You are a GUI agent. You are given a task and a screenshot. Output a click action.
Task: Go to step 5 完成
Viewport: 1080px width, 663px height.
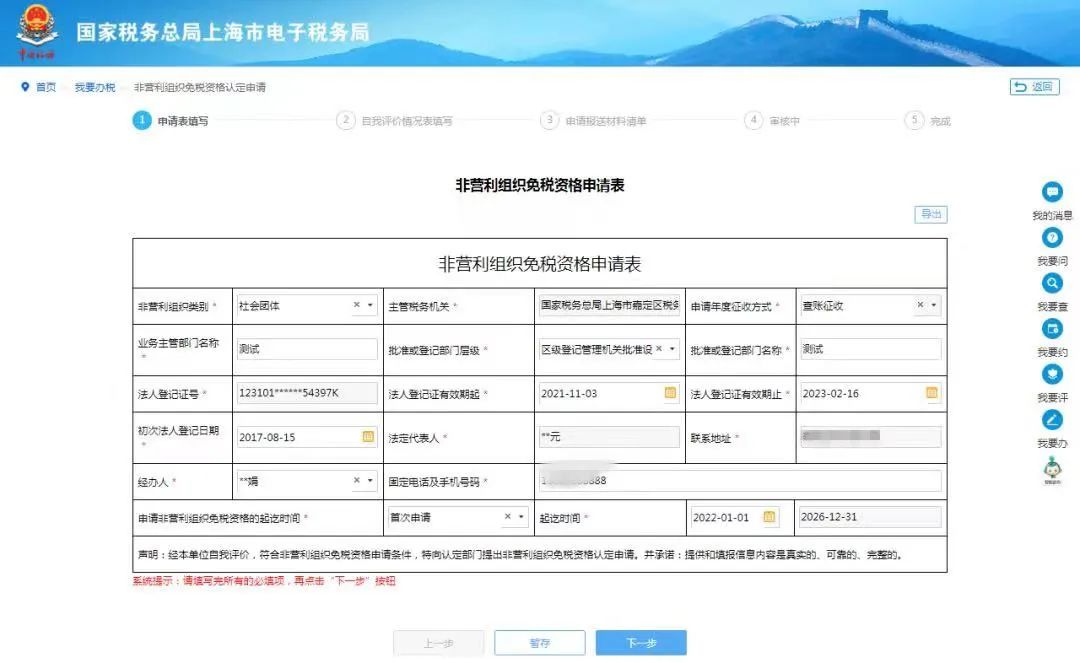pos(928,120)
